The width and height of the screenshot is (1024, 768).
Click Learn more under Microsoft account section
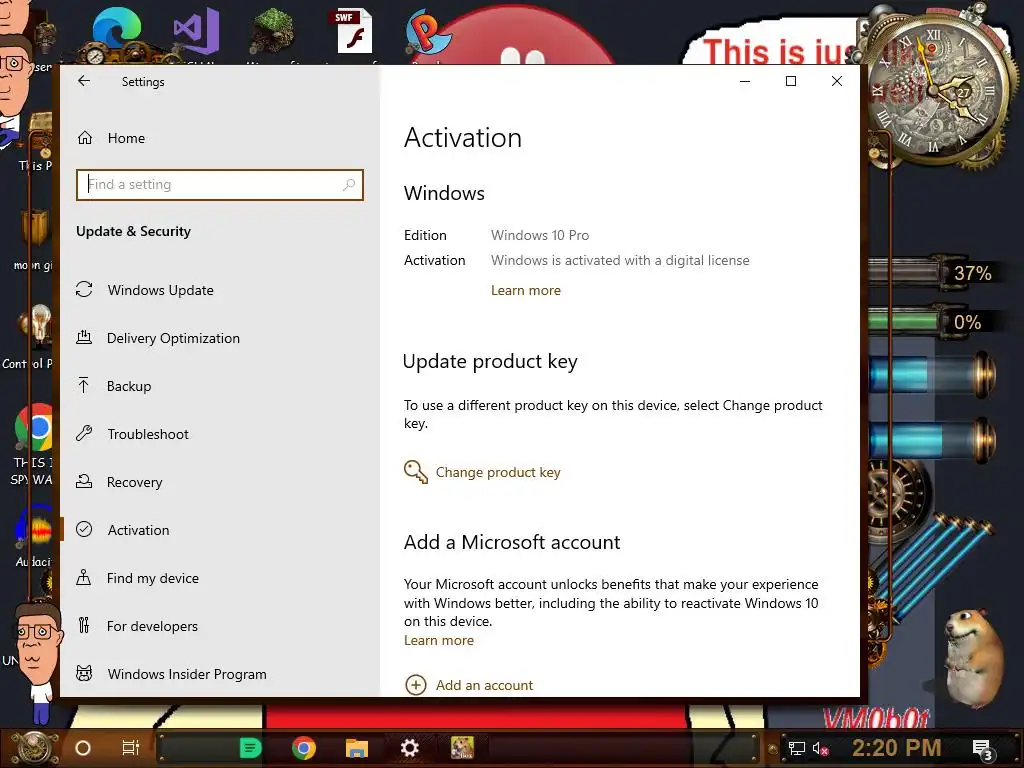(439, 641)
